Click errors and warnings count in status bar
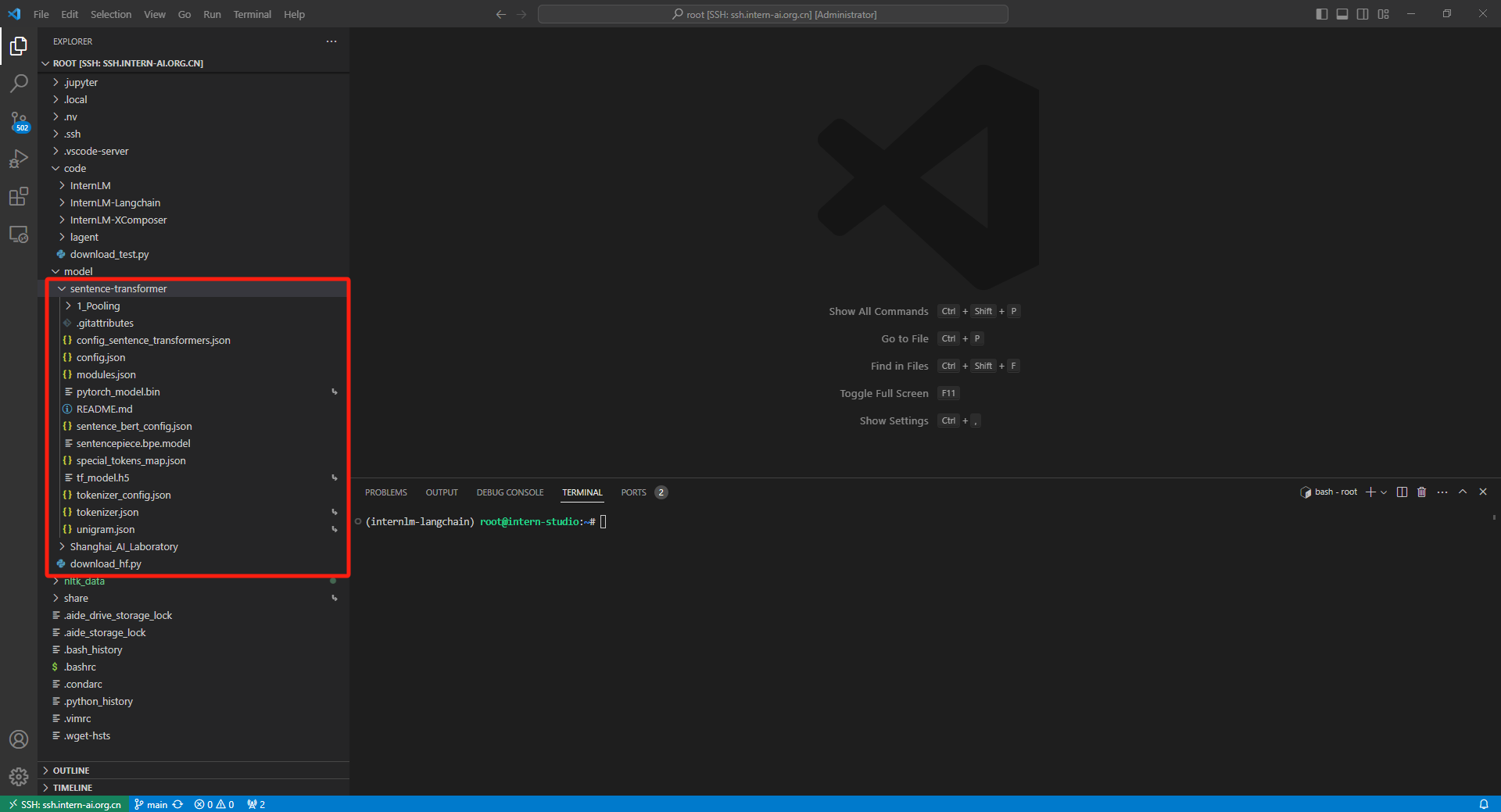This screenshot has width=1501, height=812. tap(214, 804)
